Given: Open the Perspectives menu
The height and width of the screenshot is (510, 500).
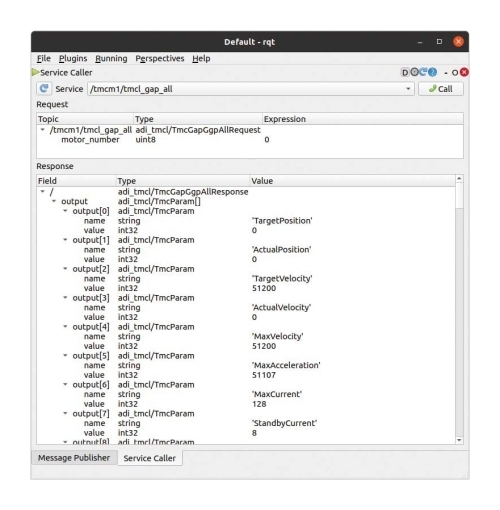Looking at the screenshot, I should (160, 58).
